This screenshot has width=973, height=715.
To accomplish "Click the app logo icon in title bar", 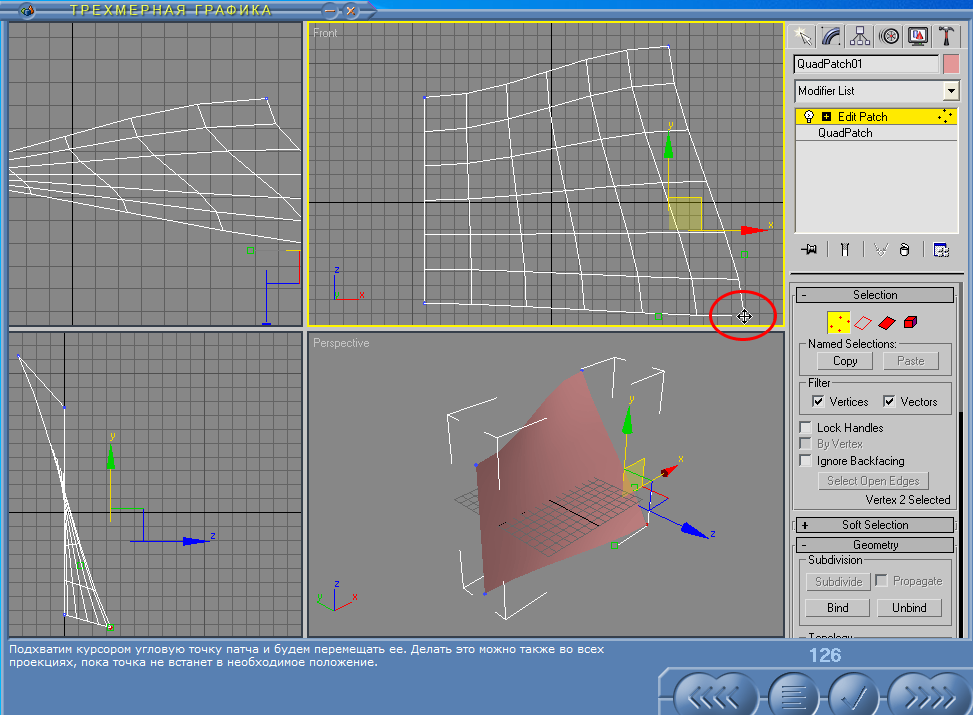I will pos(26,10).
